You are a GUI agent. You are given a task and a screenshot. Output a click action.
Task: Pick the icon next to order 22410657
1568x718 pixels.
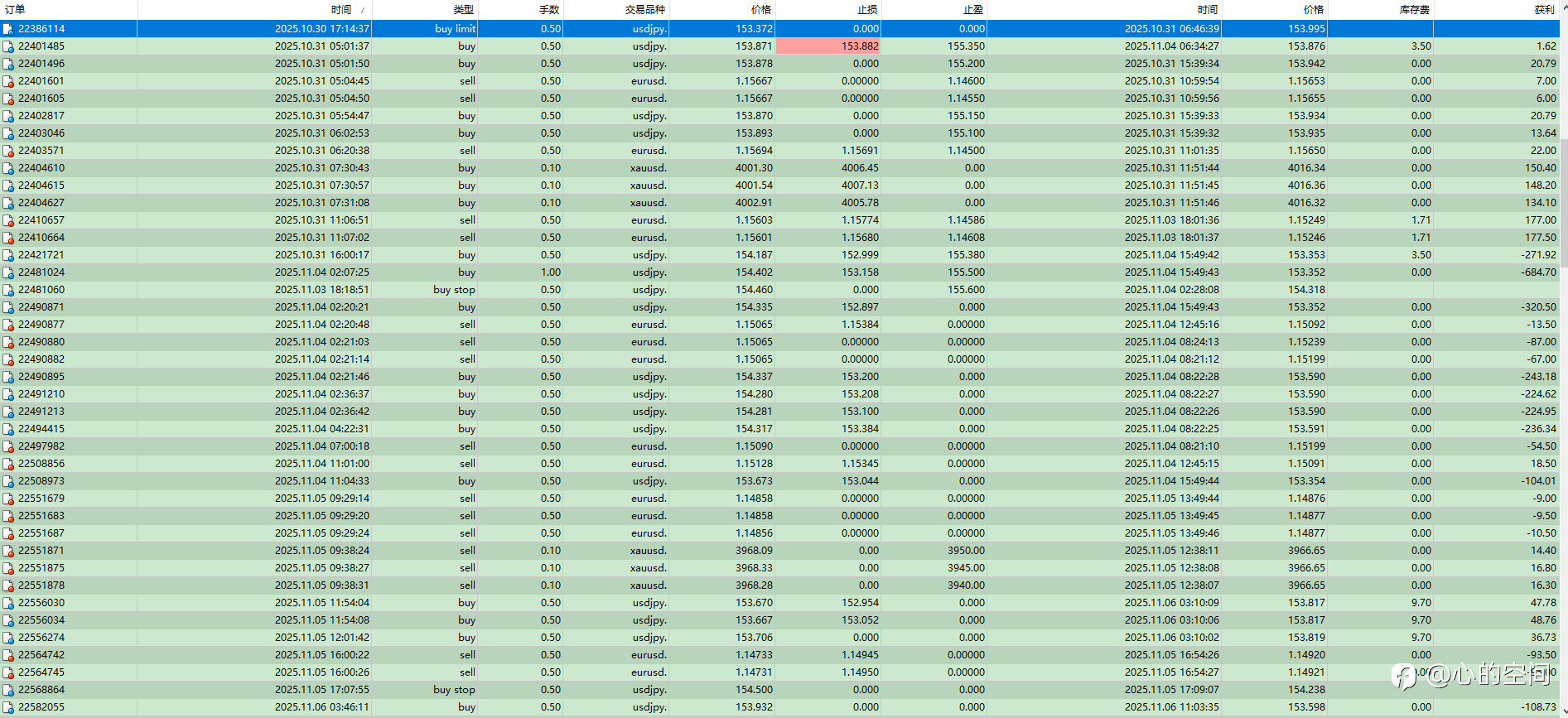pyautogui.click(x=8, y=220)
